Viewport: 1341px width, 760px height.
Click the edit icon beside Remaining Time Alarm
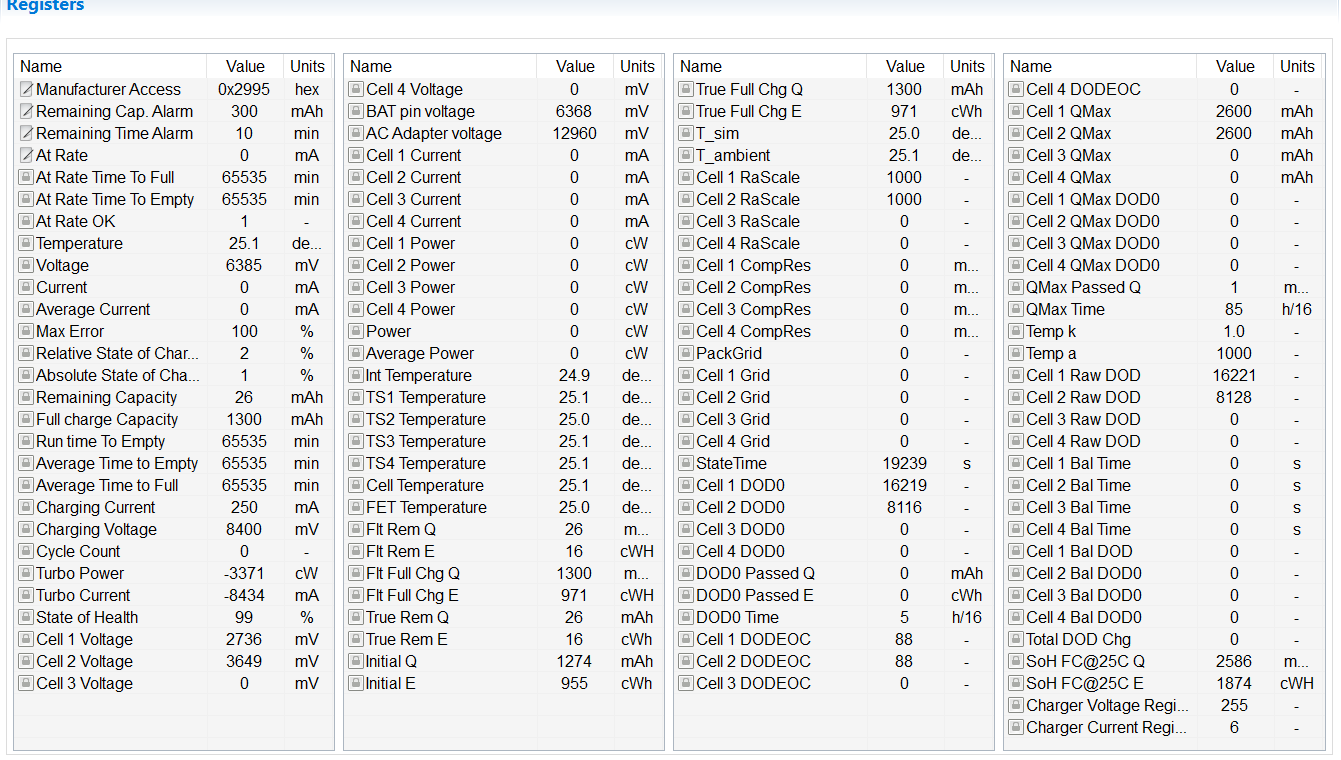click(x=26, y=134)
